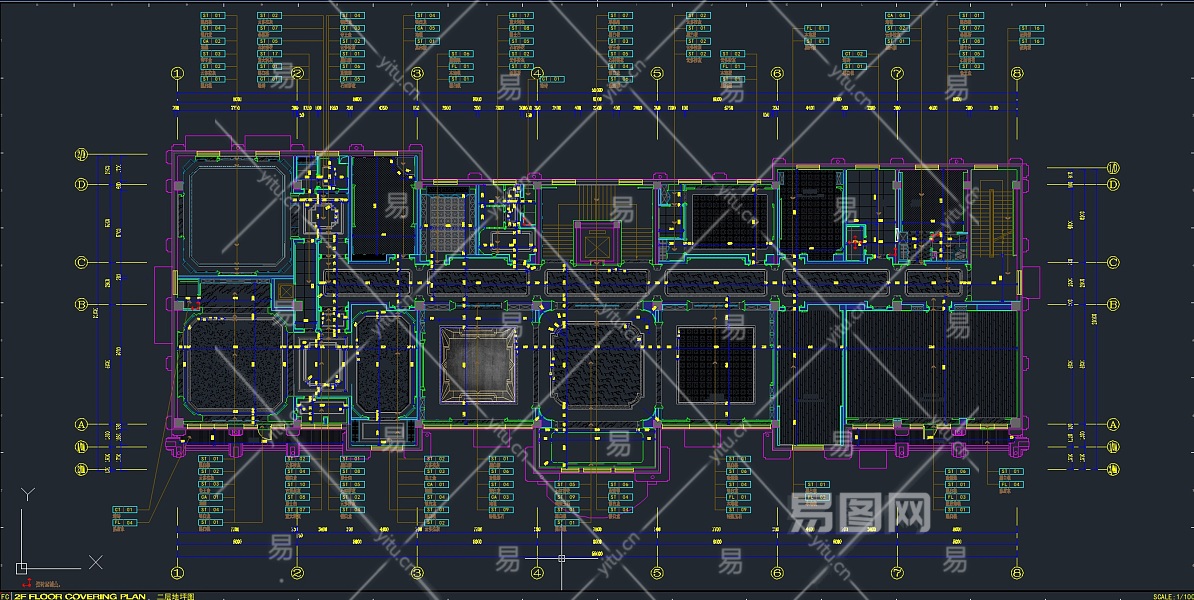The height and width of the screenshot is (600, 1194).
Task: Select grid bubble 7 in bottom row
Action: [x=897, y=573]
